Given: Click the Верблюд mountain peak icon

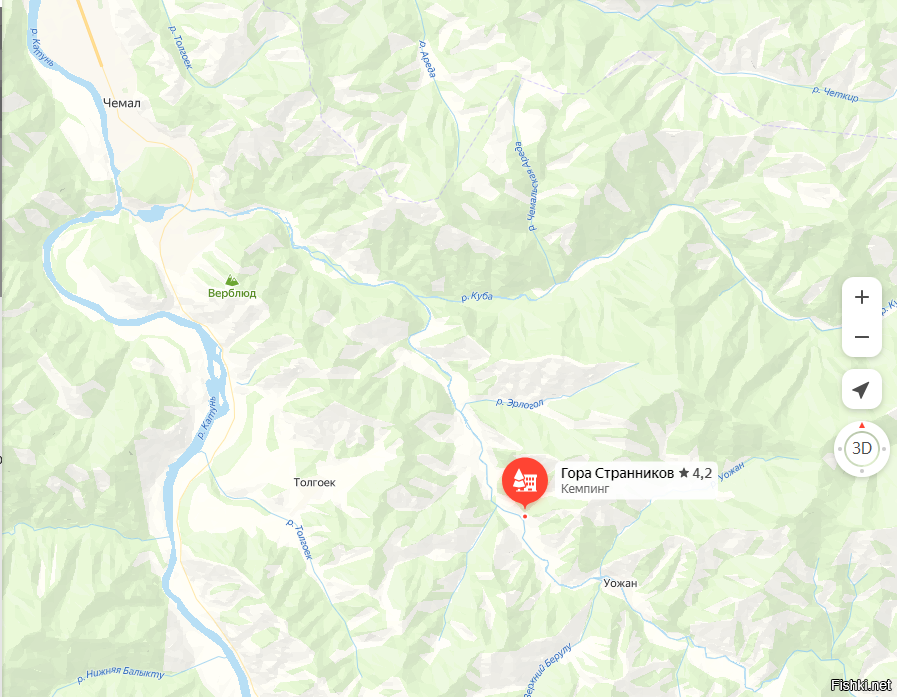Looking at the screenshot, I should [x=232, y=280].
